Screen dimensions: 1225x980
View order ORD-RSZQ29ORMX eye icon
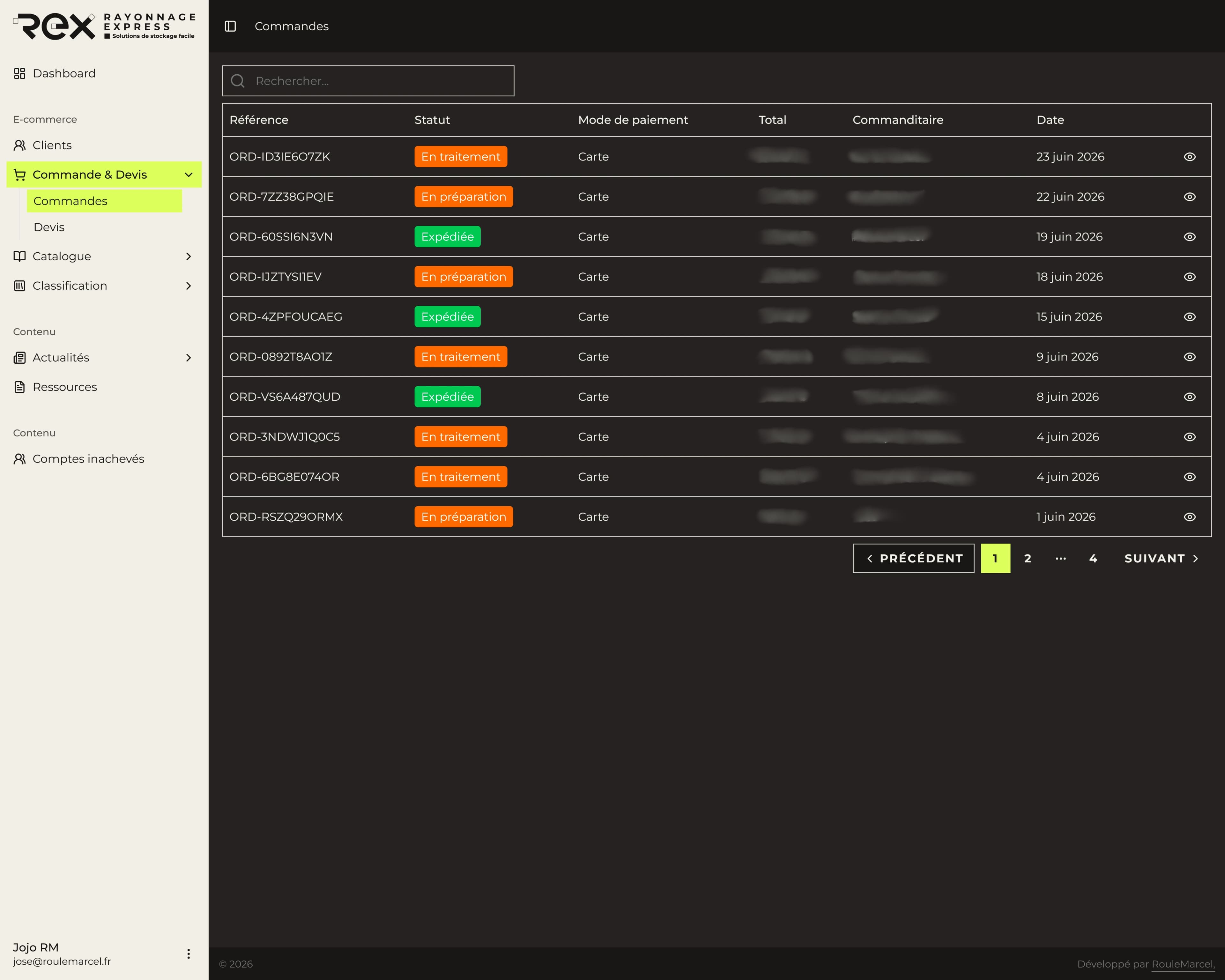1190,517
